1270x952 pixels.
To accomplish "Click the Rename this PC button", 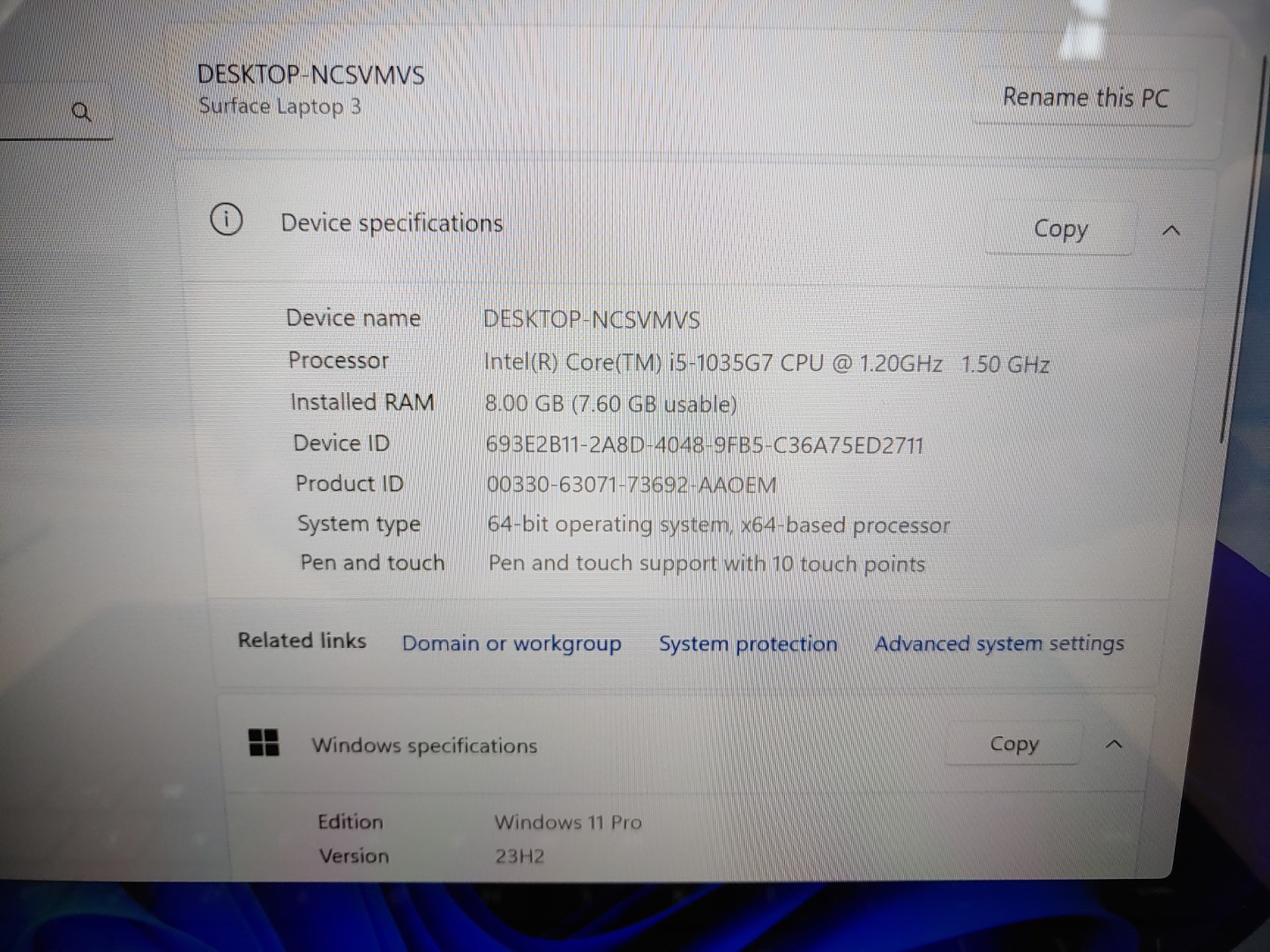I will [1085, 97].
